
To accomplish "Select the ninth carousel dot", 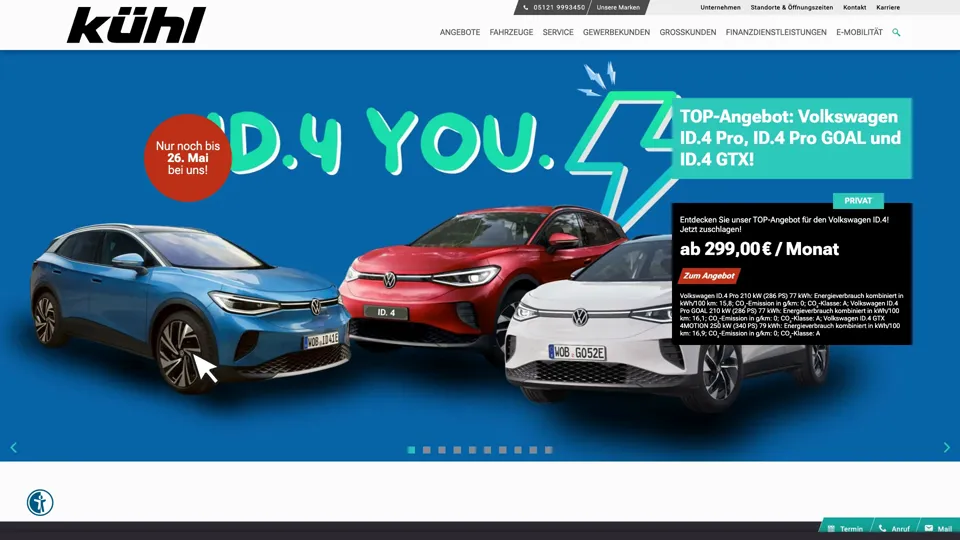I will click(x=533, y=450).
